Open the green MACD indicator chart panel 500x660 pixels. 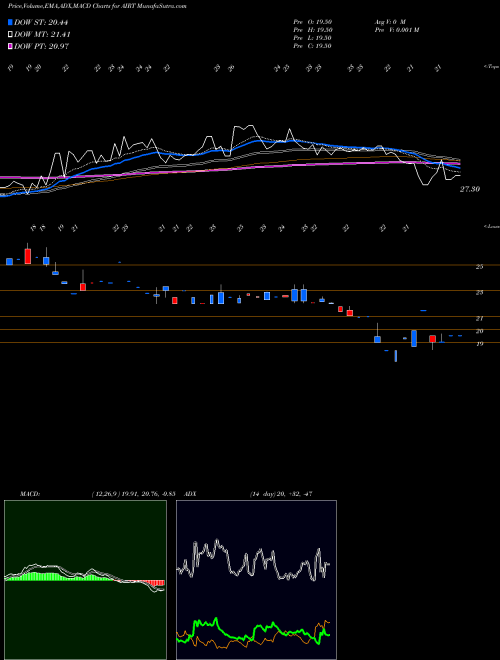click(x=85, y=580)
